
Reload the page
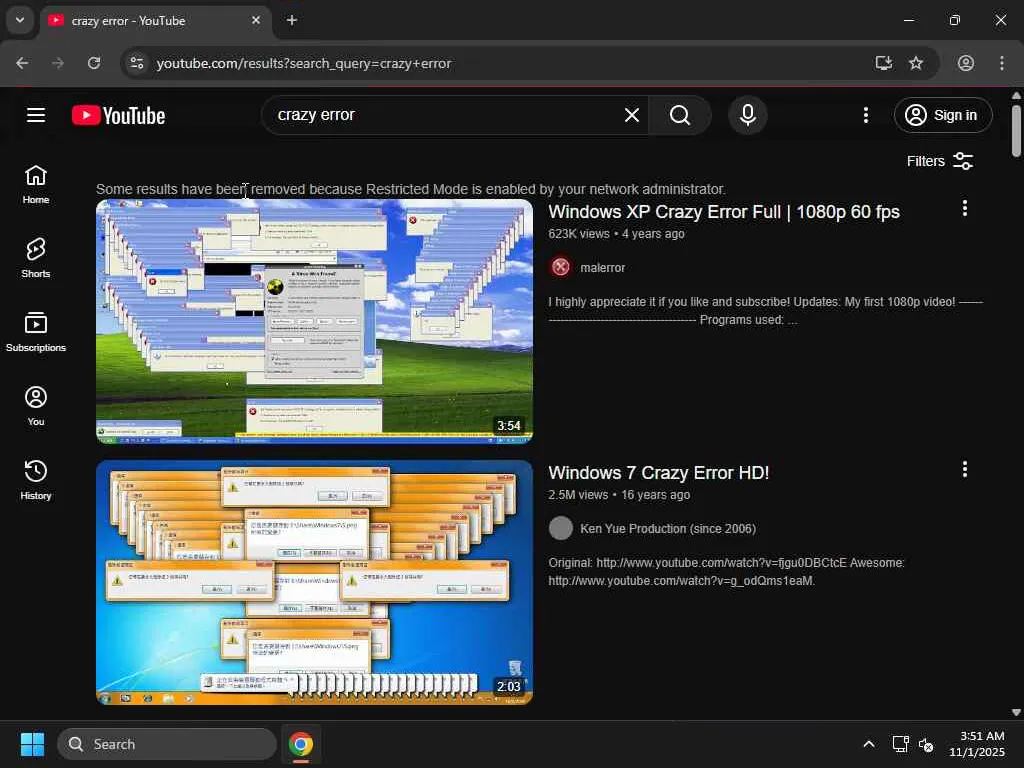94,63
